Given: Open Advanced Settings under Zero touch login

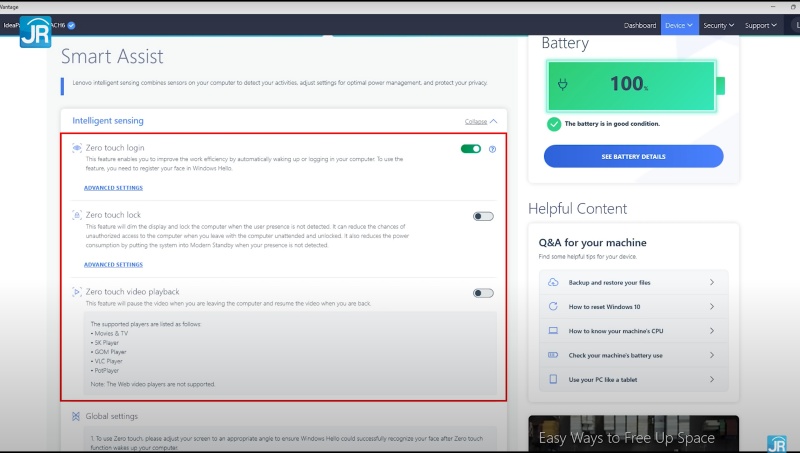Looking at the screenshot, I should 112,187.
